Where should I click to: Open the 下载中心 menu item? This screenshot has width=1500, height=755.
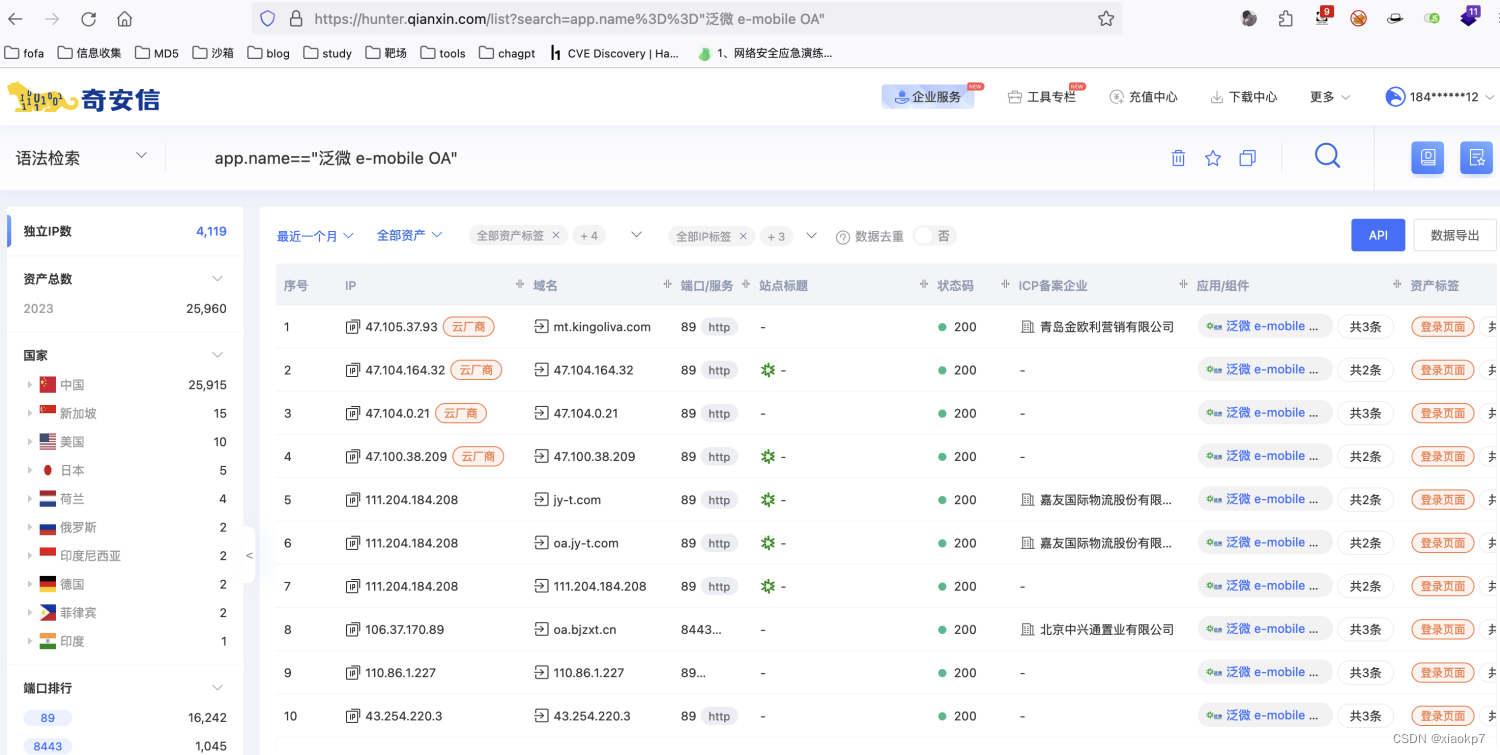click(1244, 97)
